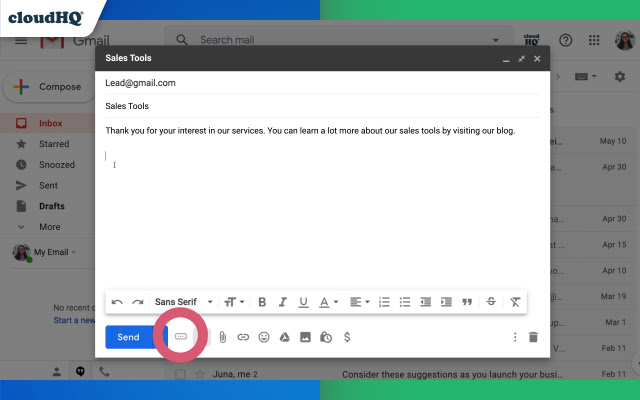Click into the email body text

[x=310, y=131]
